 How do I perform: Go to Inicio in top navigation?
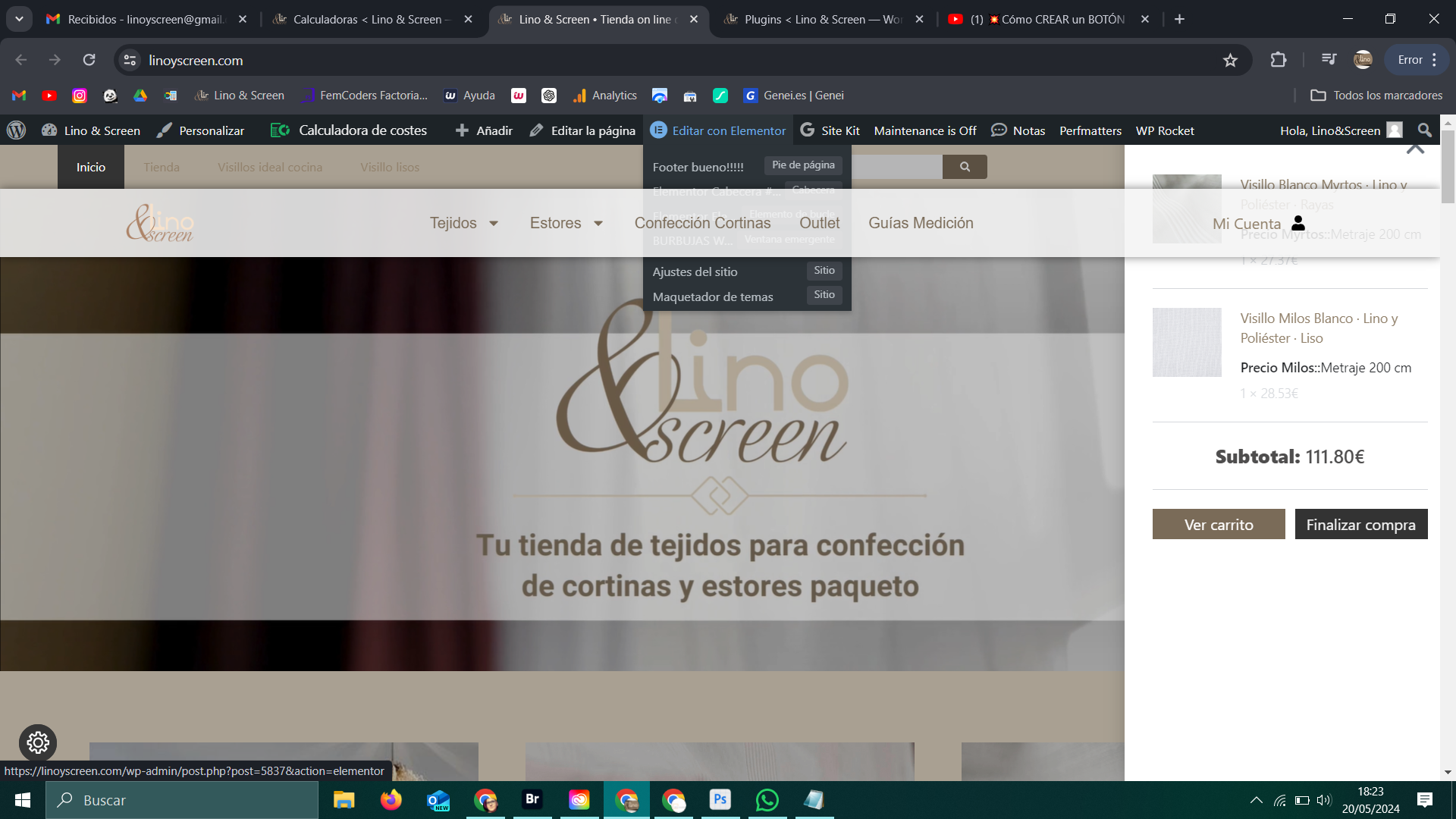[91, 167]
